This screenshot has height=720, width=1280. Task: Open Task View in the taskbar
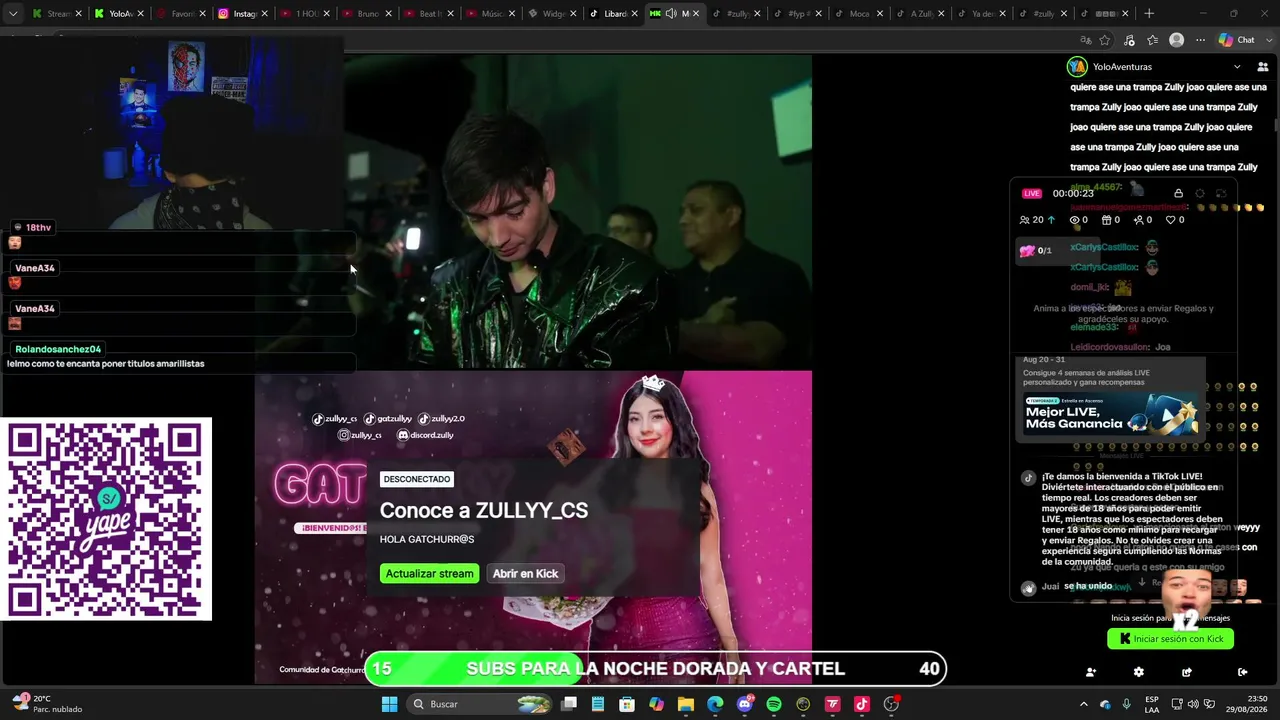[569, 704]
